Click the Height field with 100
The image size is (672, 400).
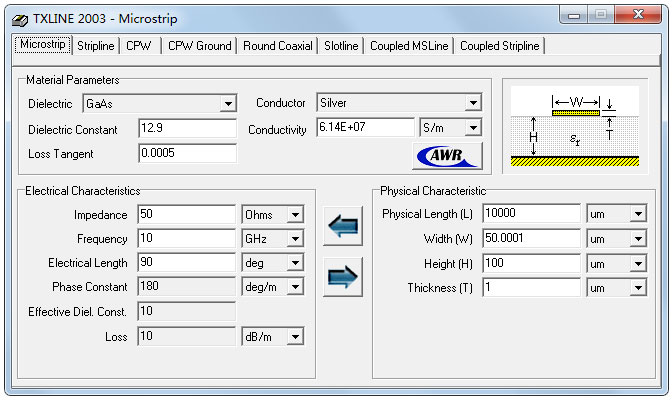click(x=531, y=263)
